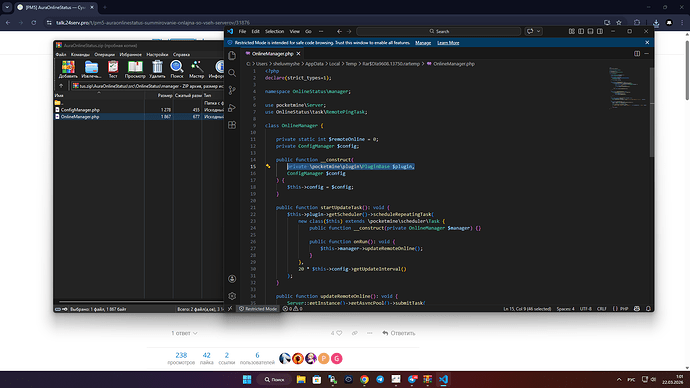Open the Extensions view in VS Code
690x388 pixels.
tap(232, 125)
